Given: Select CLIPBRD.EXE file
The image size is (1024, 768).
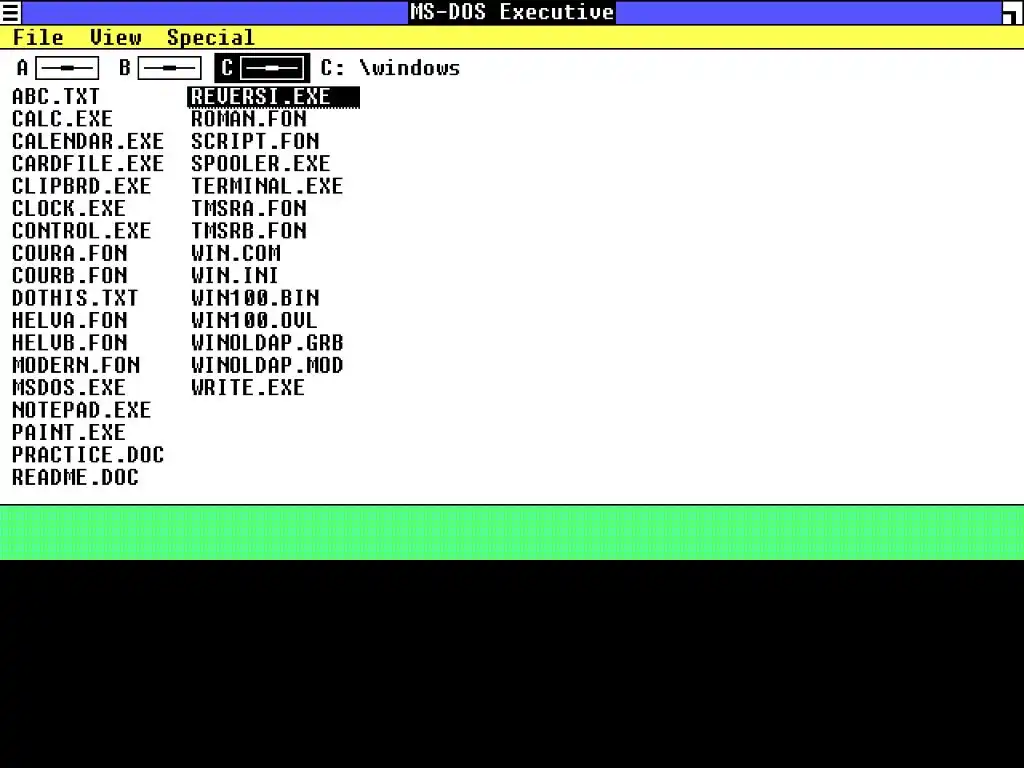Looking at the screenshot, I should (x=81, y=186).
